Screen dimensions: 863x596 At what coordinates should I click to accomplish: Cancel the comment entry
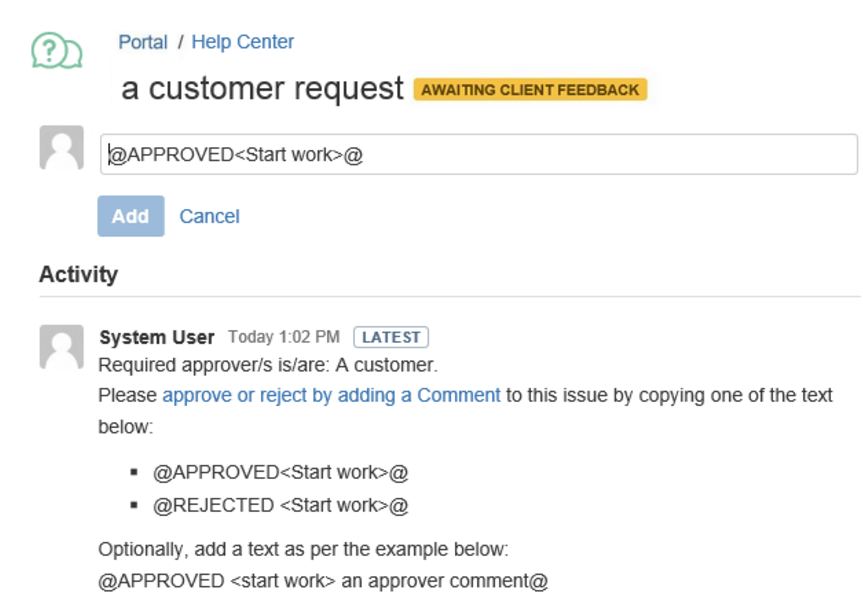[209, 216]
